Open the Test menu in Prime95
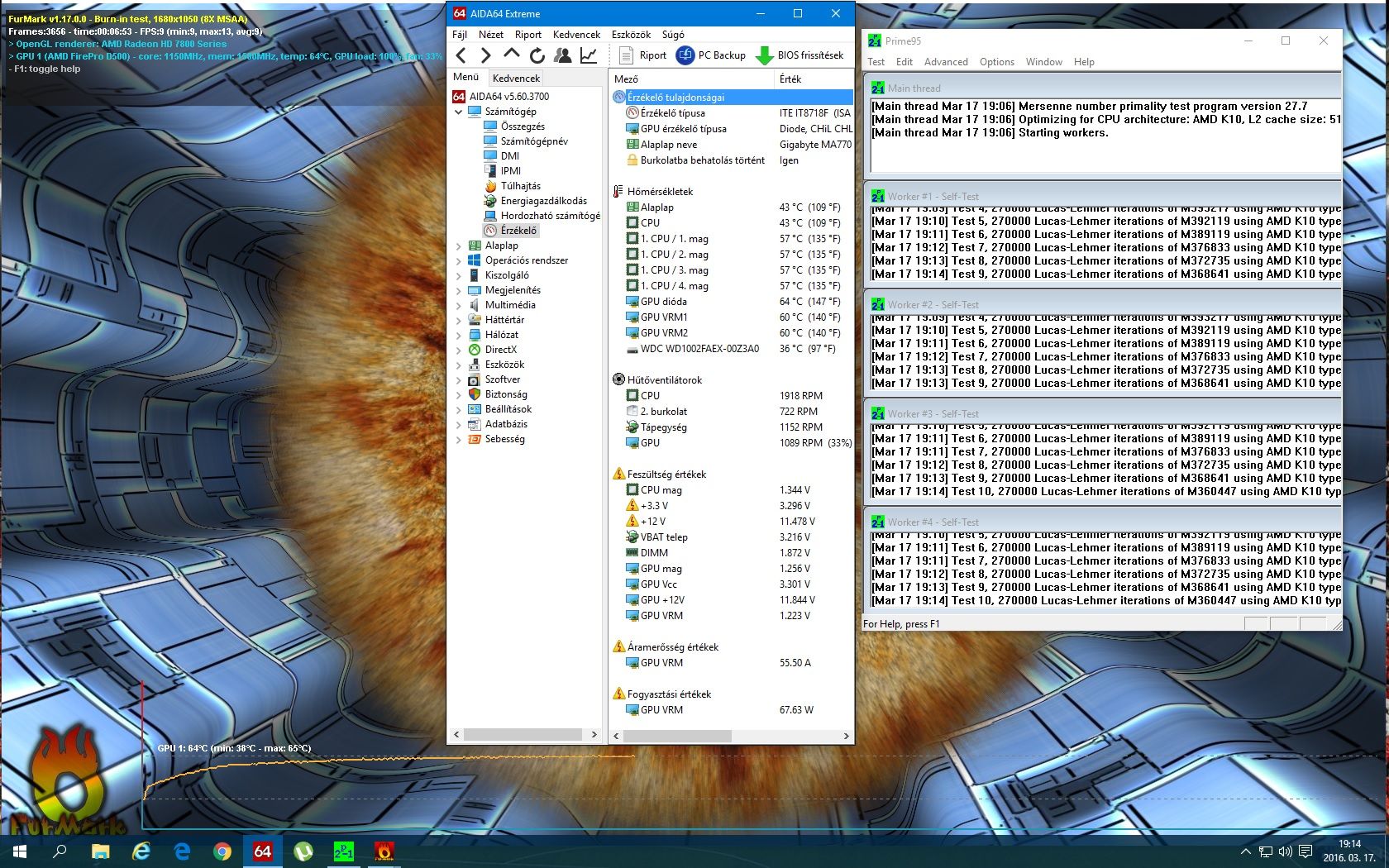 coord(876,62)
